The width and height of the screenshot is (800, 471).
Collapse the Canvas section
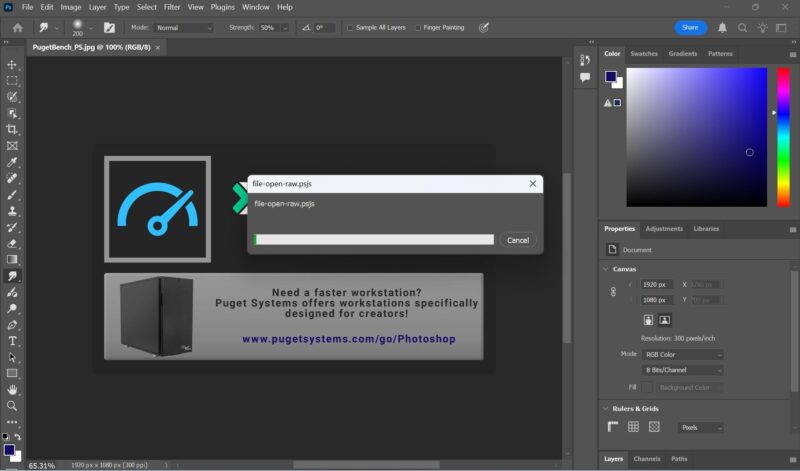click(606, 269)
